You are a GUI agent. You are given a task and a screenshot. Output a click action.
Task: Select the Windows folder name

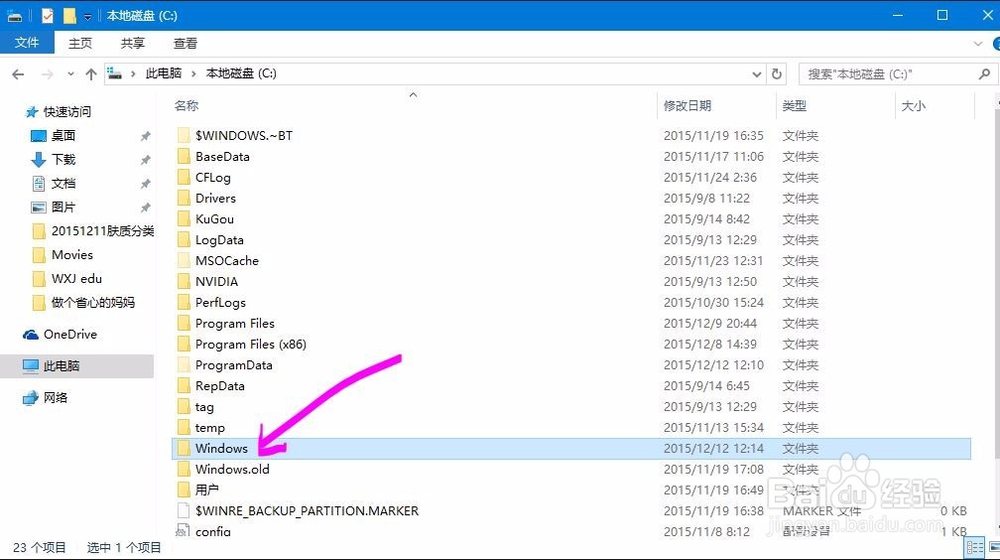(221, 448)
